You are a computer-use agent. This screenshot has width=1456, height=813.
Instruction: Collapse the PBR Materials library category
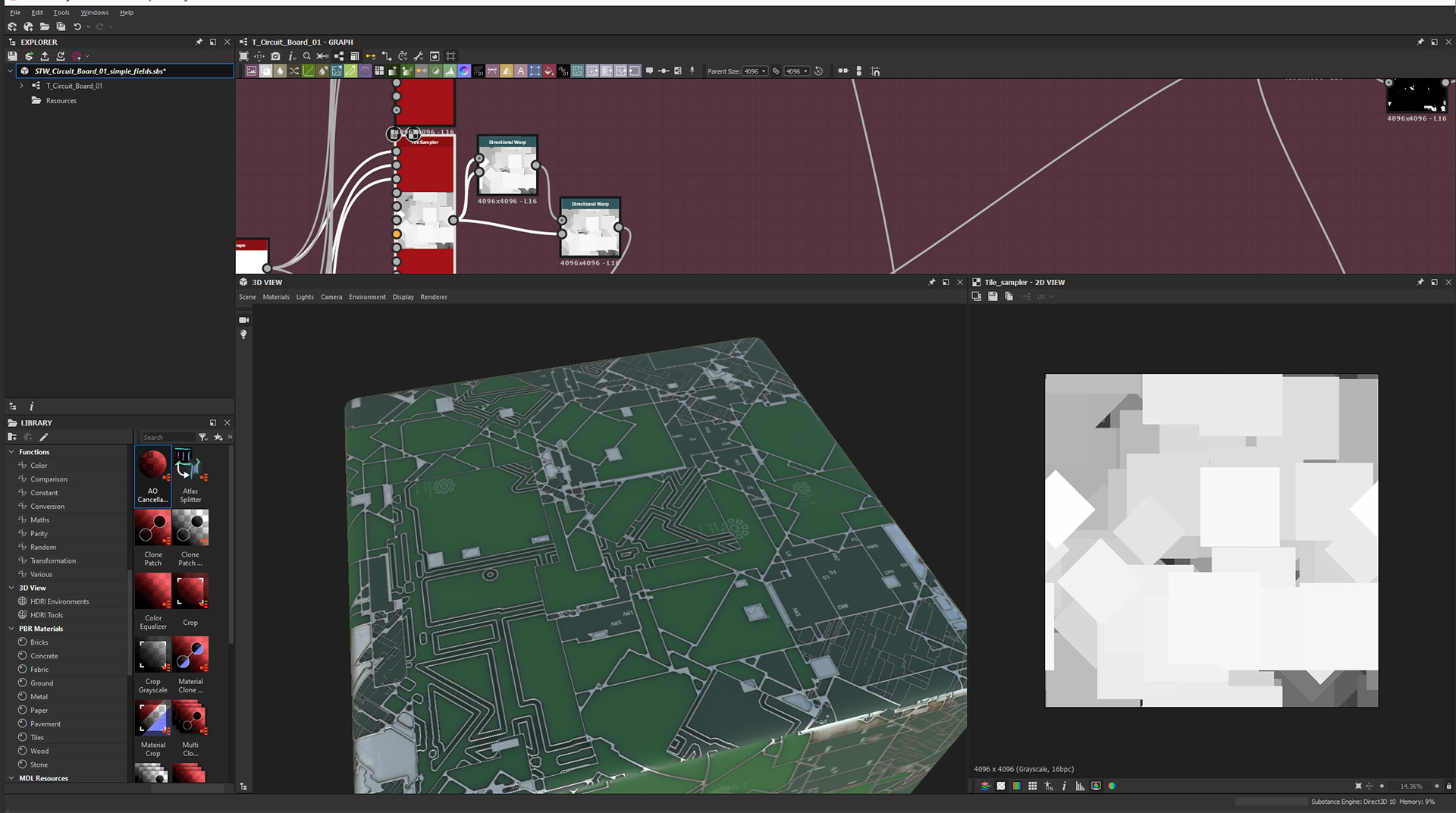(11, 629)
